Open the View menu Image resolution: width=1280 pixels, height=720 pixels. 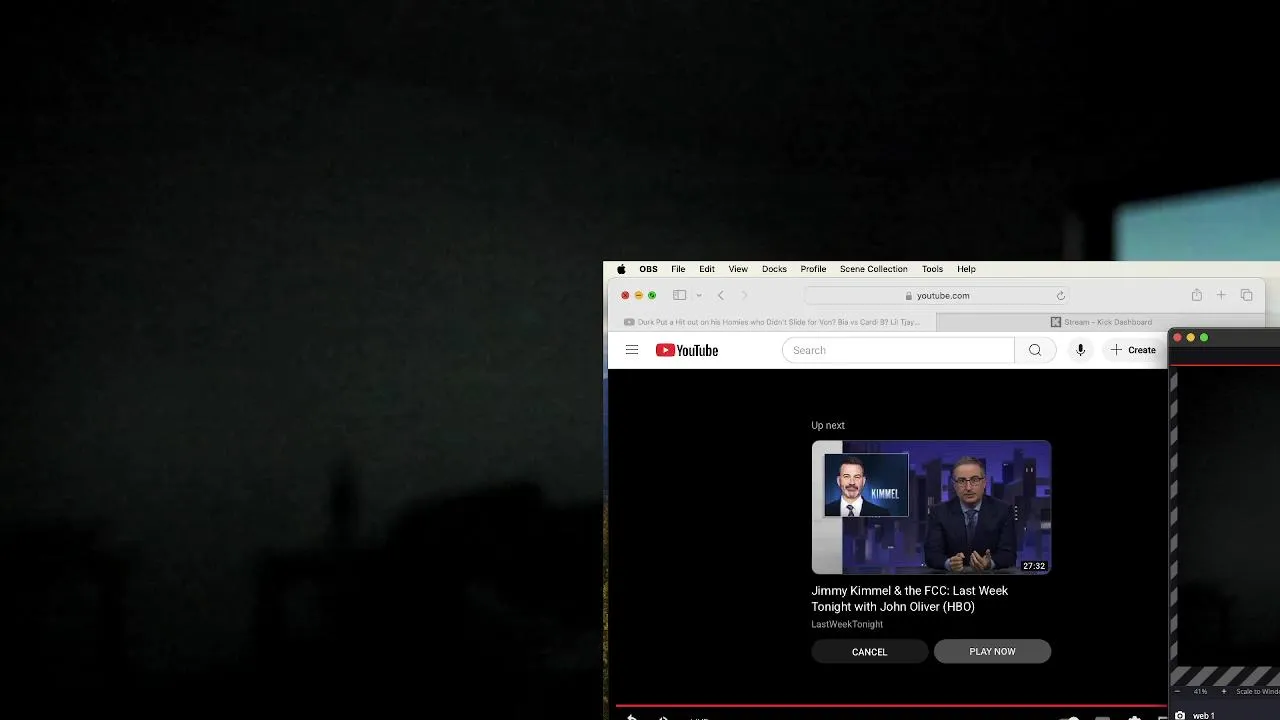coord(738,269)
